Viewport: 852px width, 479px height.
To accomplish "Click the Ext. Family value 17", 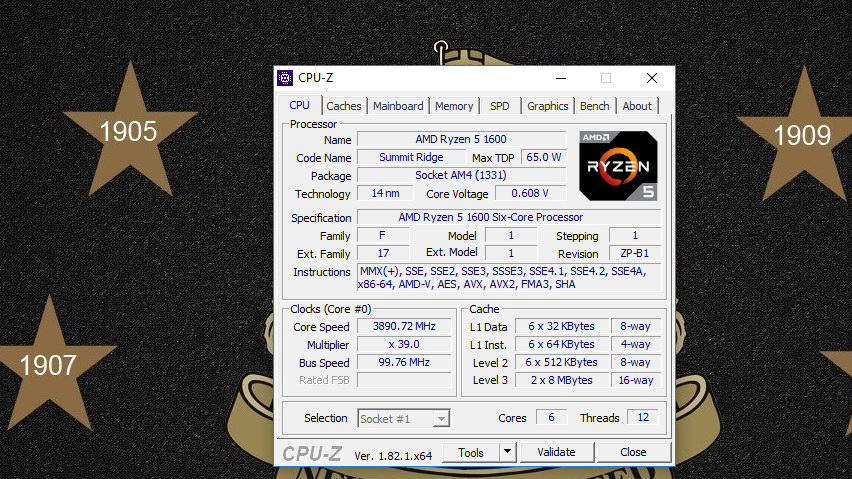I will (x=383, y=253).
